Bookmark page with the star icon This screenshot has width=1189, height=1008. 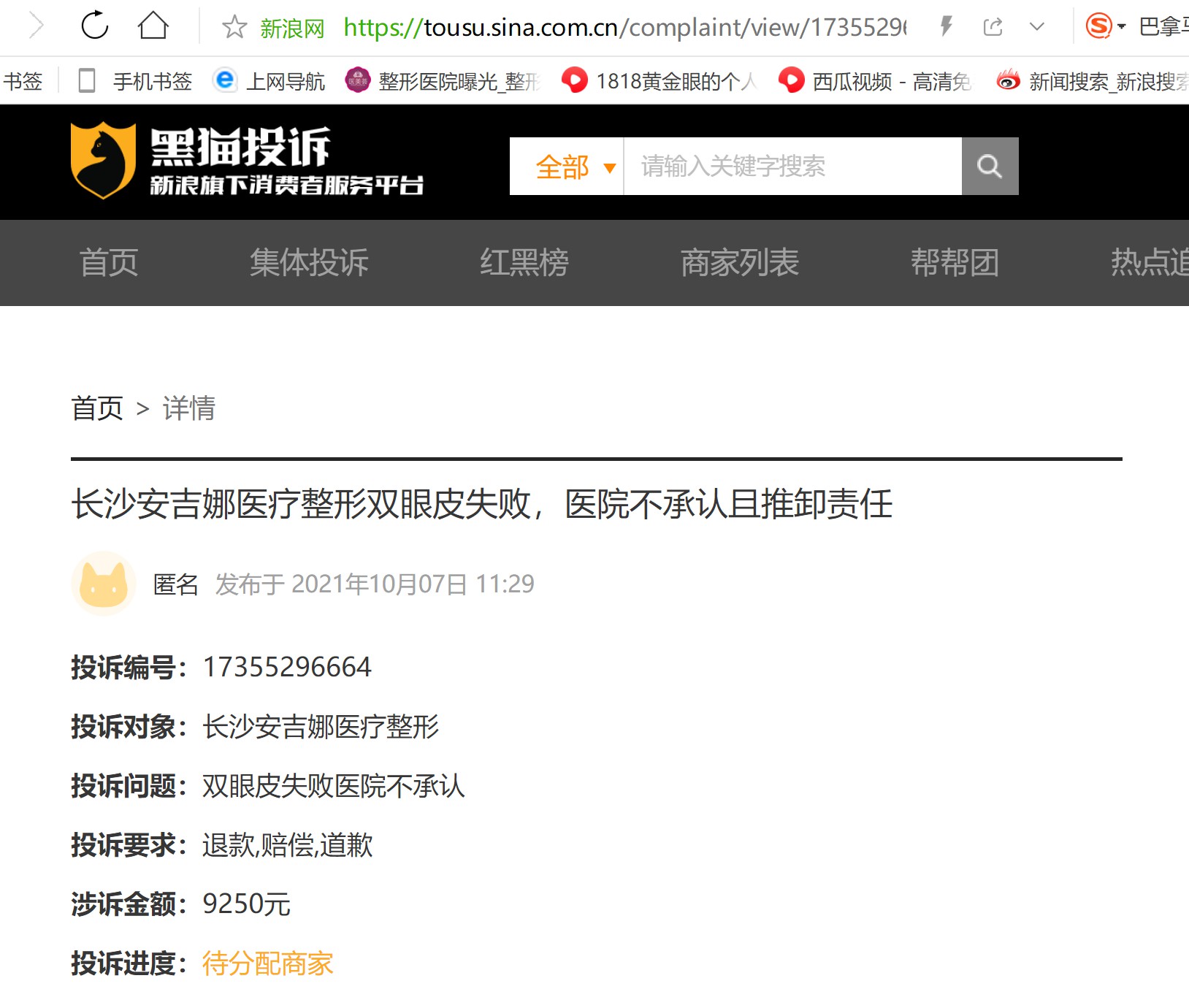coord(234,27)
